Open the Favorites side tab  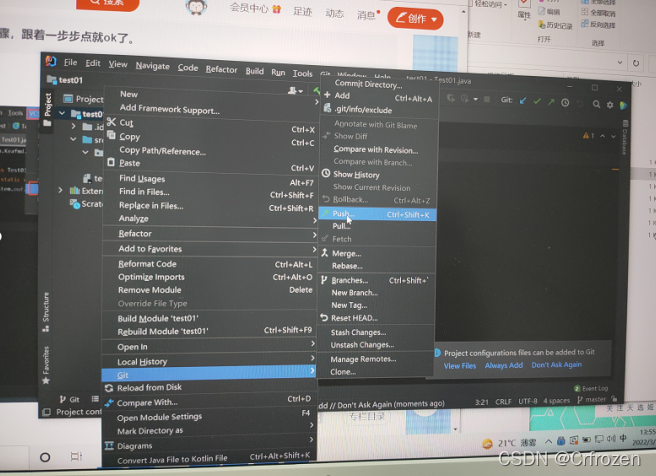click(46, 365)
